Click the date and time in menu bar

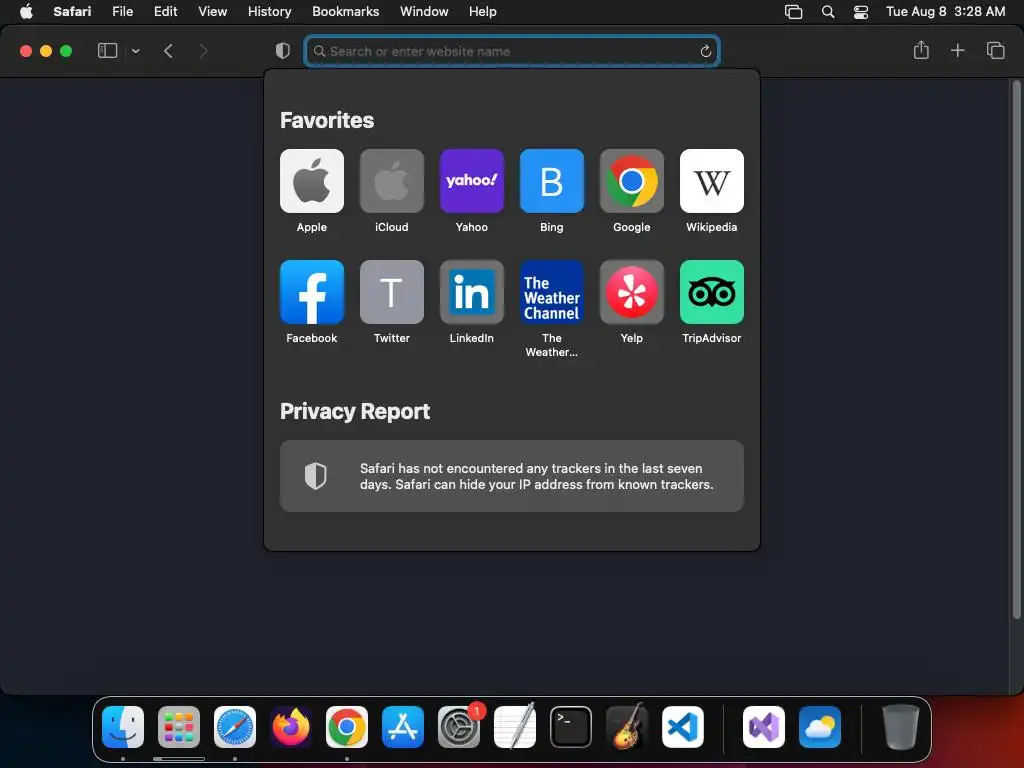[x=945, y=12]
